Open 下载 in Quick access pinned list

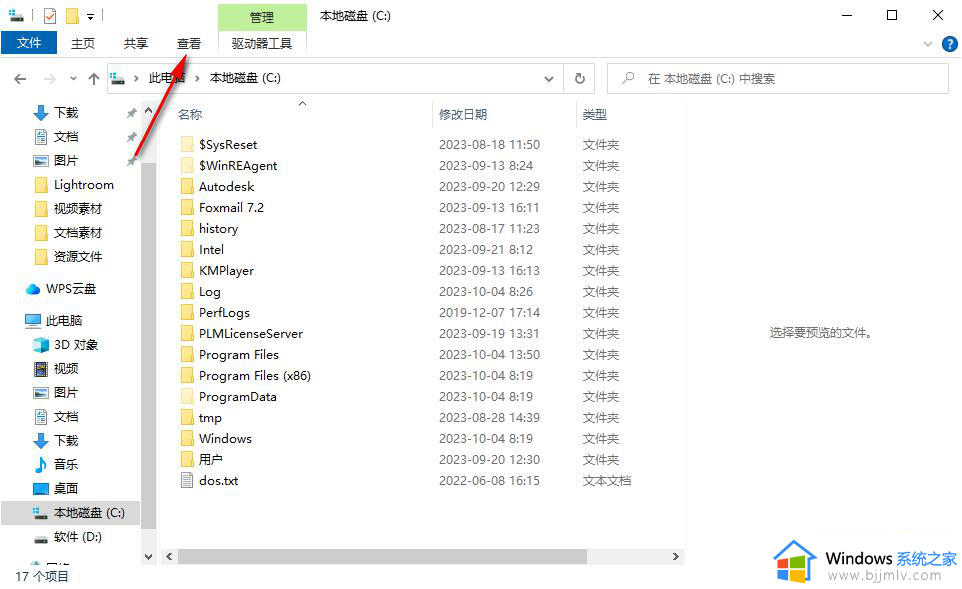(x=66, y=112)
